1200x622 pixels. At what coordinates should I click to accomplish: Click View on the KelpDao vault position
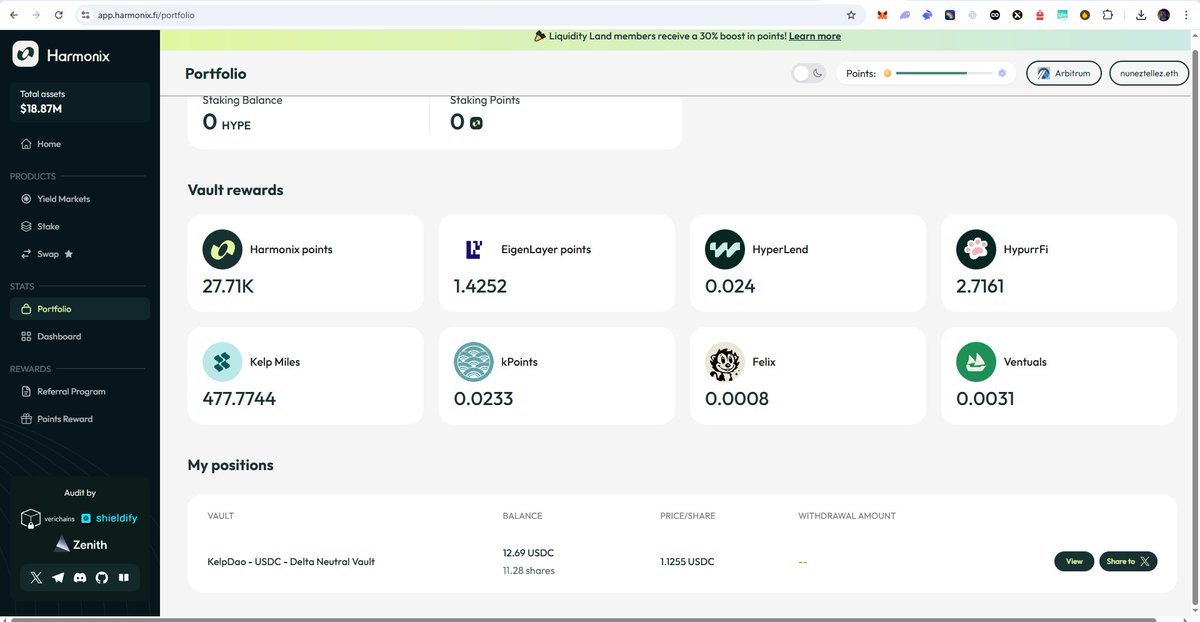[1073, 561]
